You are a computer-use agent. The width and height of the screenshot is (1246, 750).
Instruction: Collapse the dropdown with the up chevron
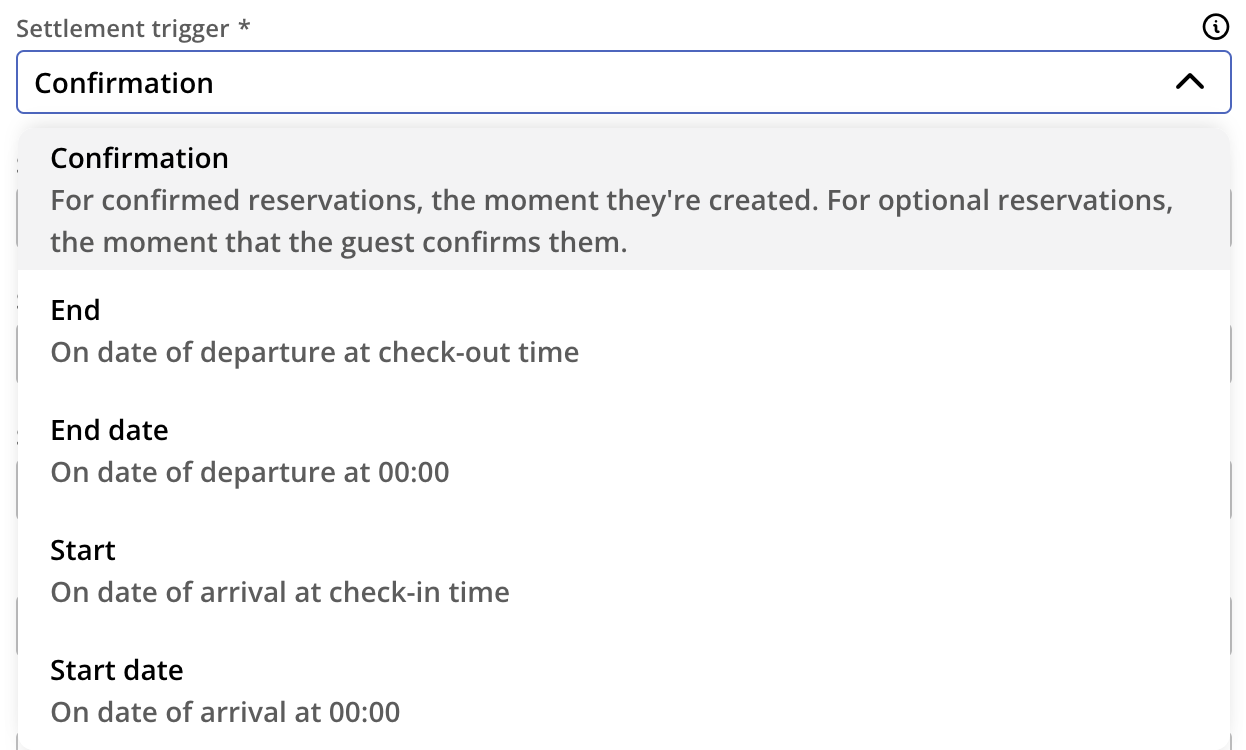(1190, 82)
